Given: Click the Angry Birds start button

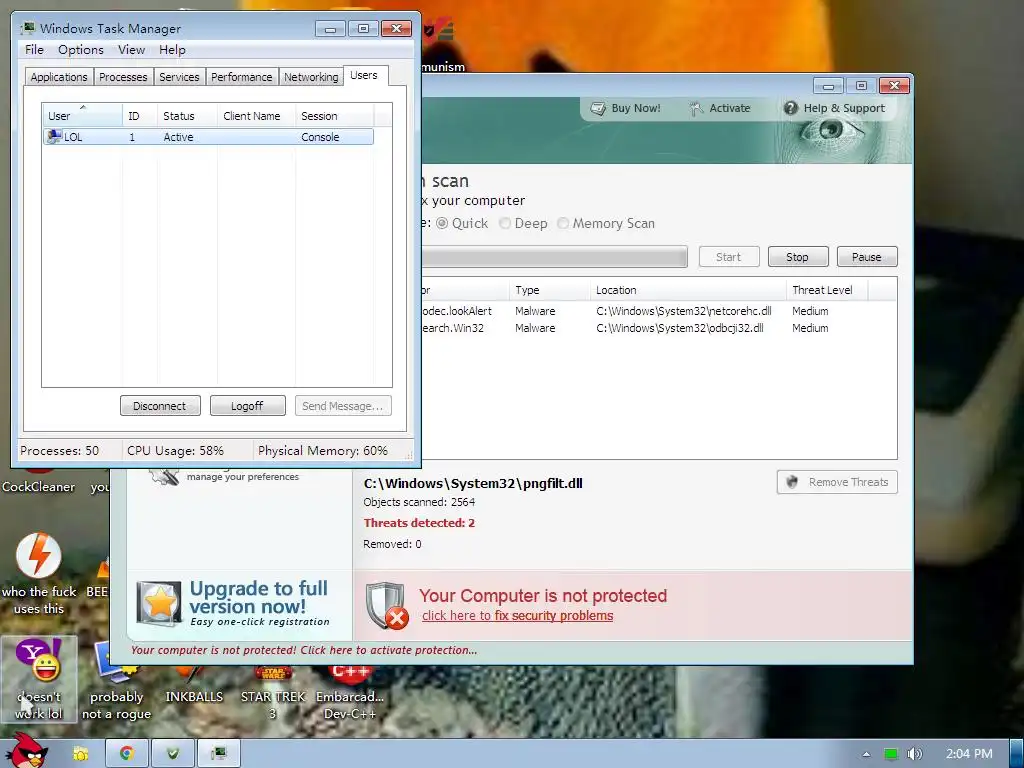Looking at the screenshot, I should 27,751.
